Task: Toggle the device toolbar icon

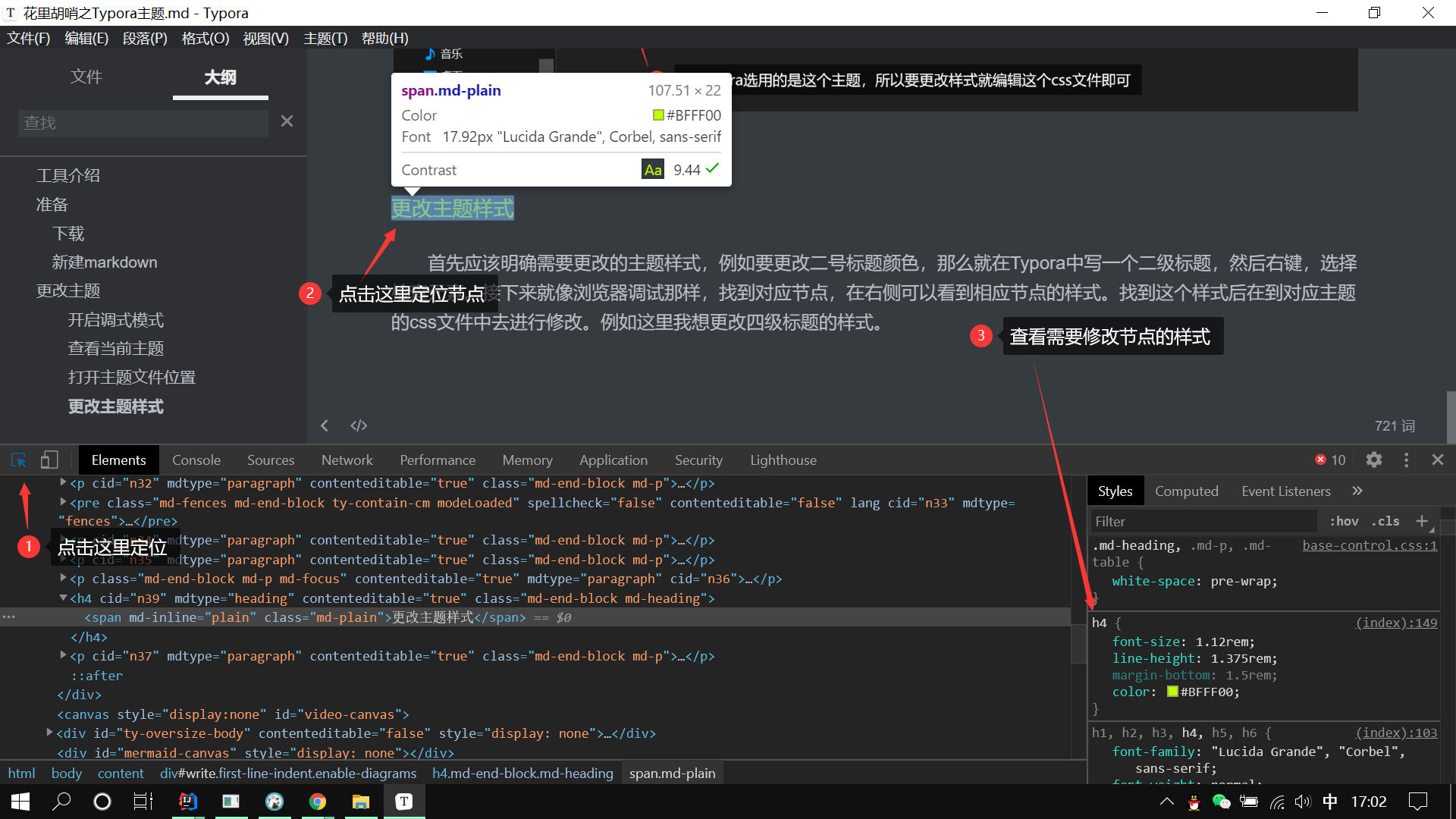Action: coord(49,460)
